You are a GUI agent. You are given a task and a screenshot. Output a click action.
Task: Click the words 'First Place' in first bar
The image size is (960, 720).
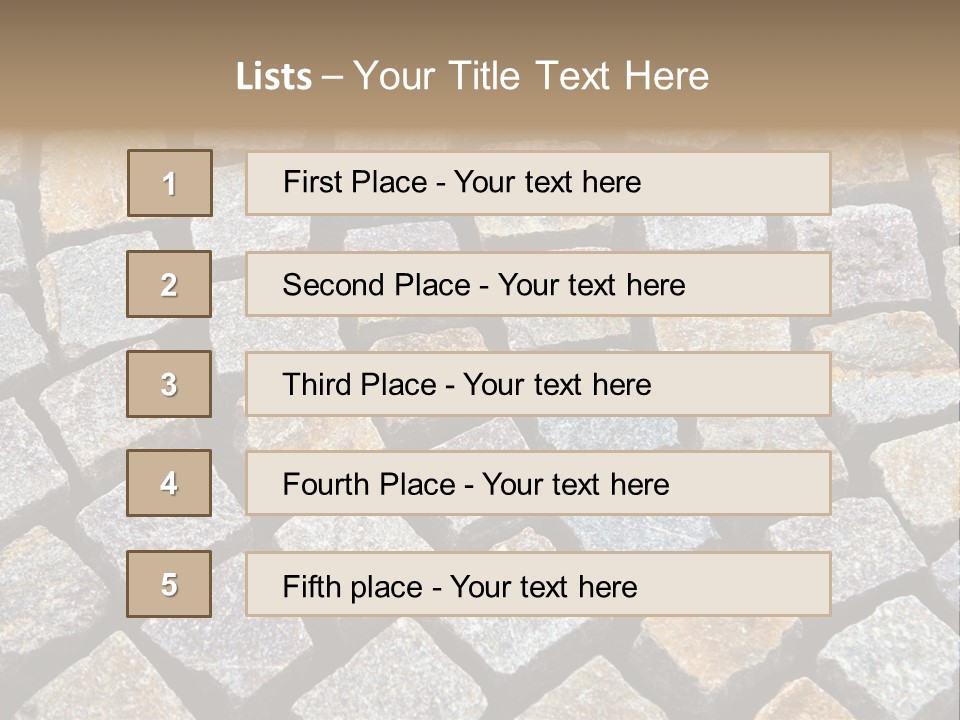(x=355, y=182)
